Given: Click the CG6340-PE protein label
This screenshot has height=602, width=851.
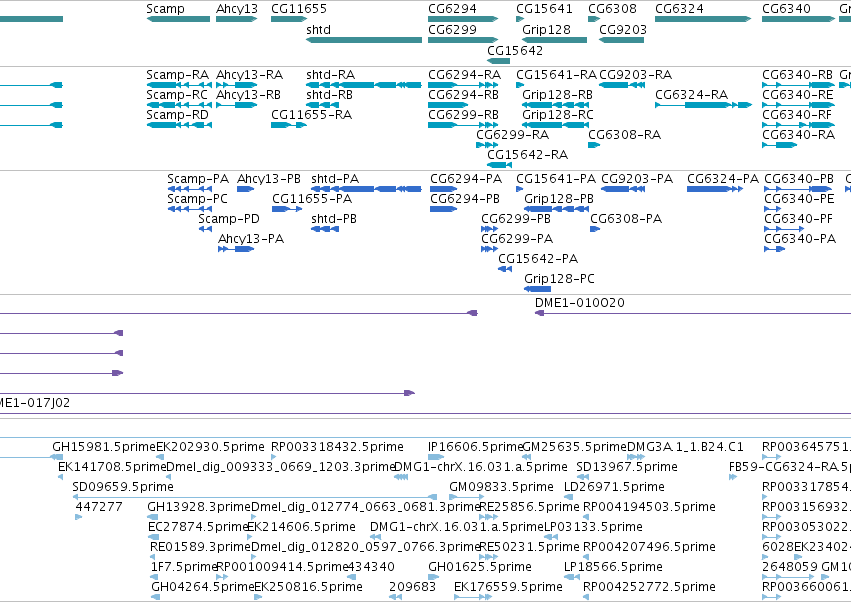Looking at the screenshot, I should (799, 199).
